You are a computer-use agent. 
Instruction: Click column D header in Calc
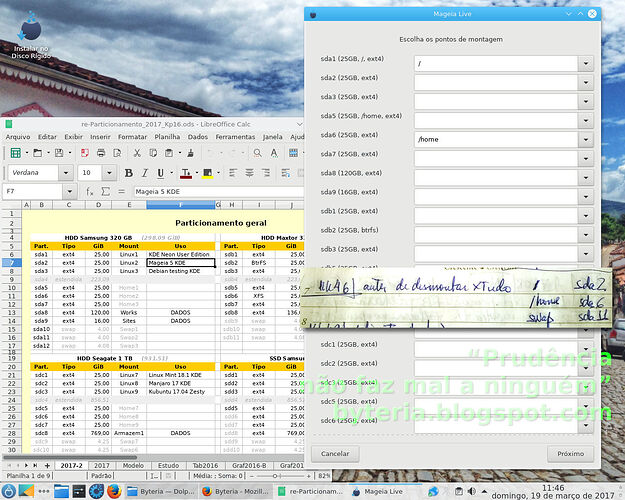pyautogui.click(x=98, y=205)
